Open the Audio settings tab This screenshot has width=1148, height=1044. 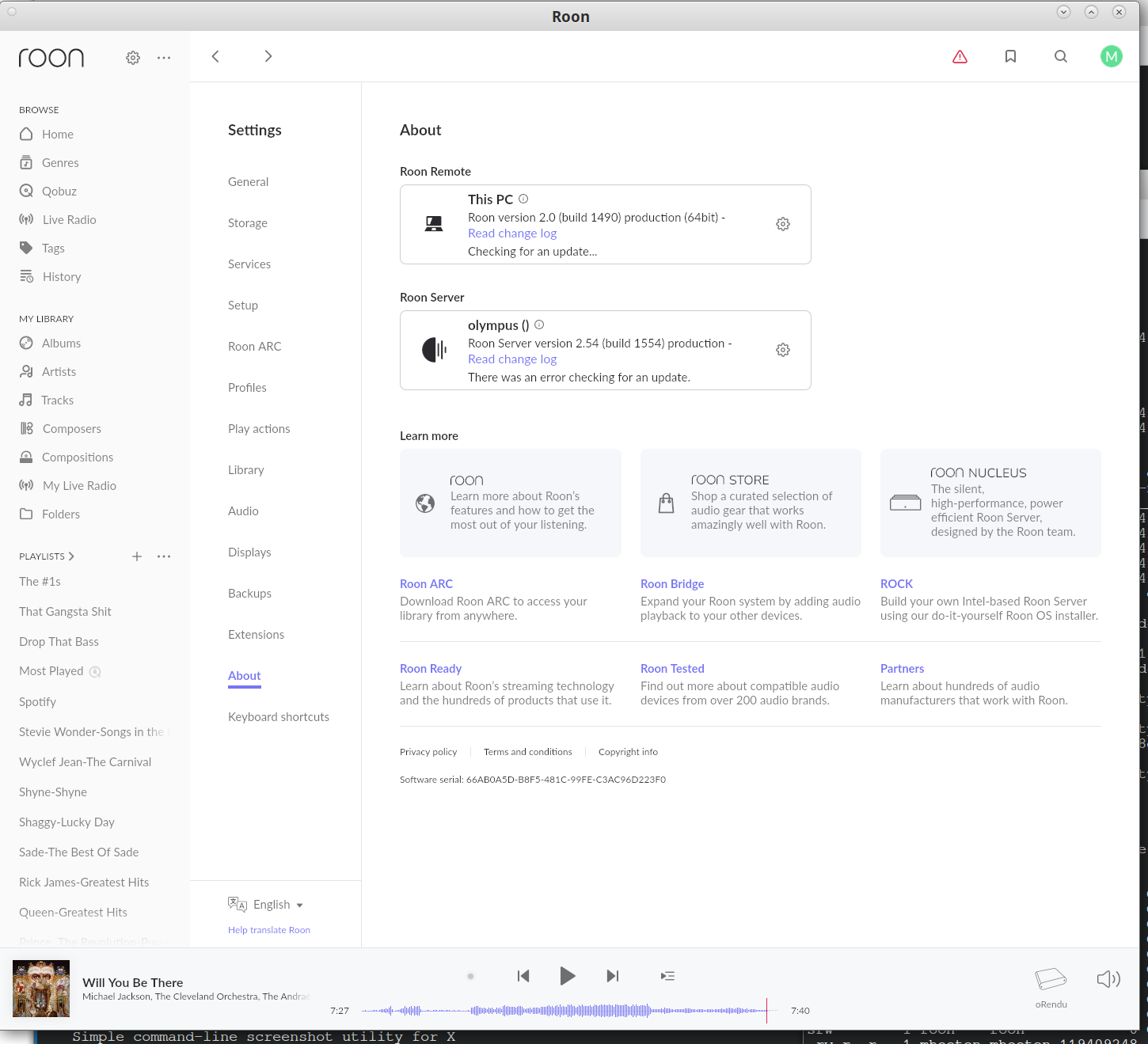[243, 511]
